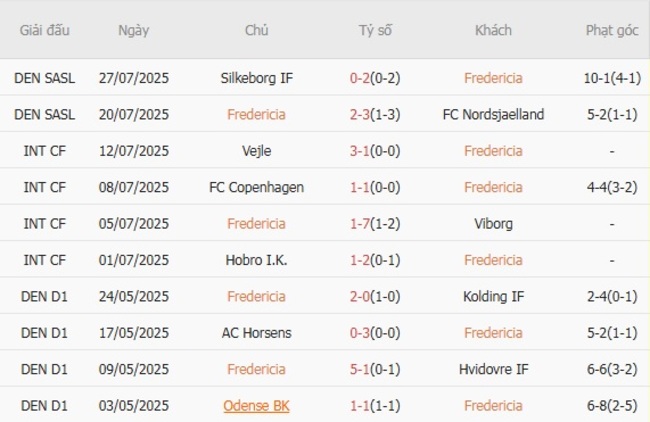The image size is (650, 422).
Task: Click the Hvidovre IF team name
Action: click(x=493, y=369)
